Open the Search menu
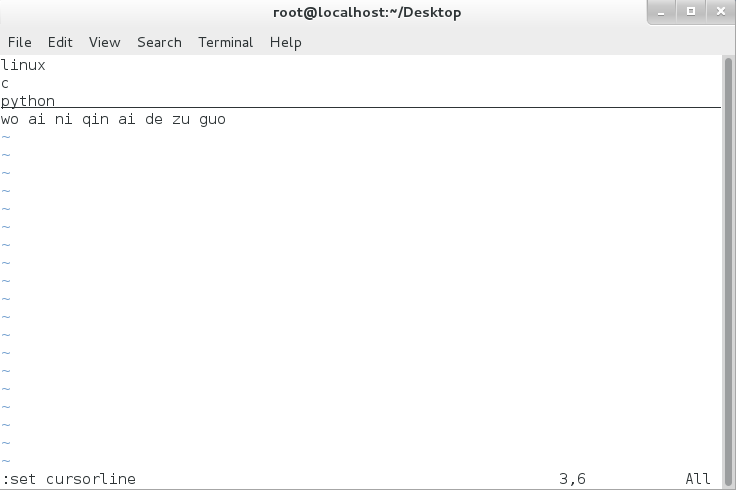Screen dimensions: 736x490 (159, 42)
